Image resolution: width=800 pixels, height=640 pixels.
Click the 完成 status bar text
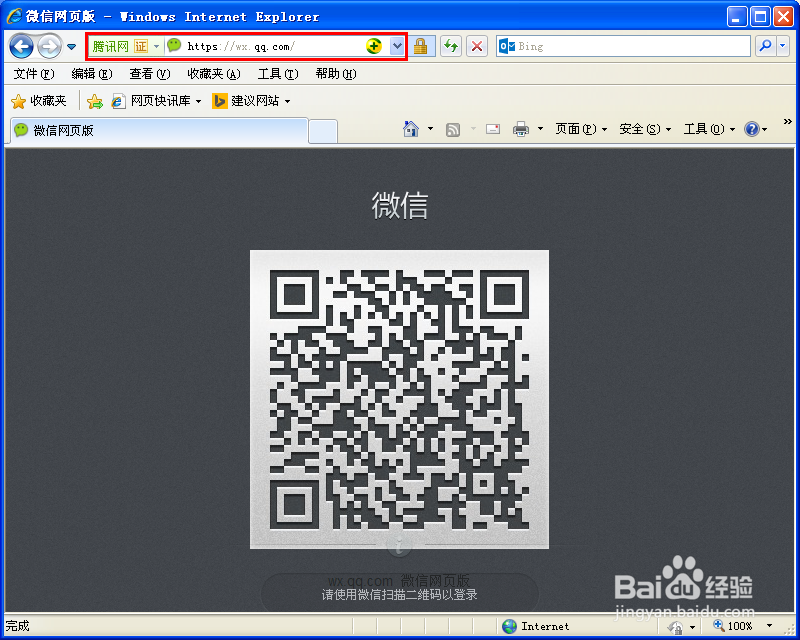click(x=17, y=626)
